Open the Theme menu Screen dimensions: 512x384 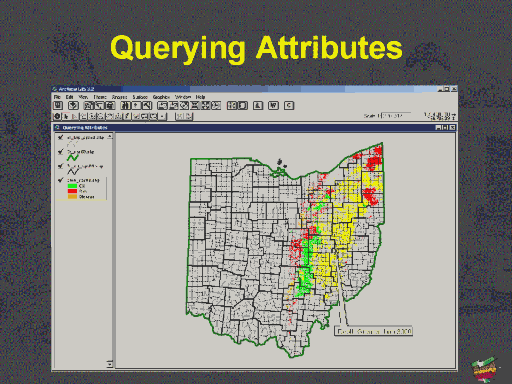(100, 97)
